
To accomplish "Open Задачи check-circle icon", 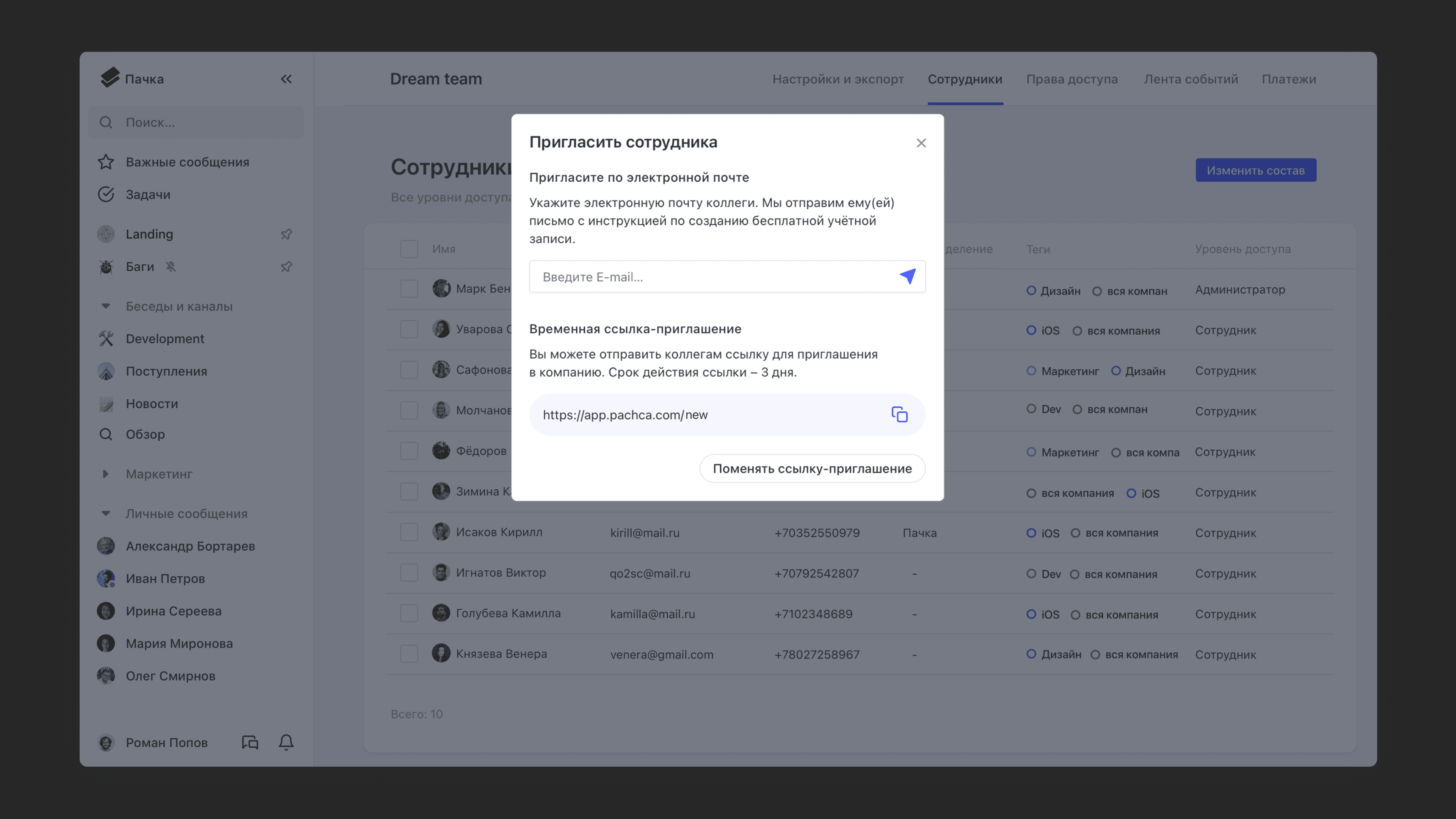I will 106,195.
